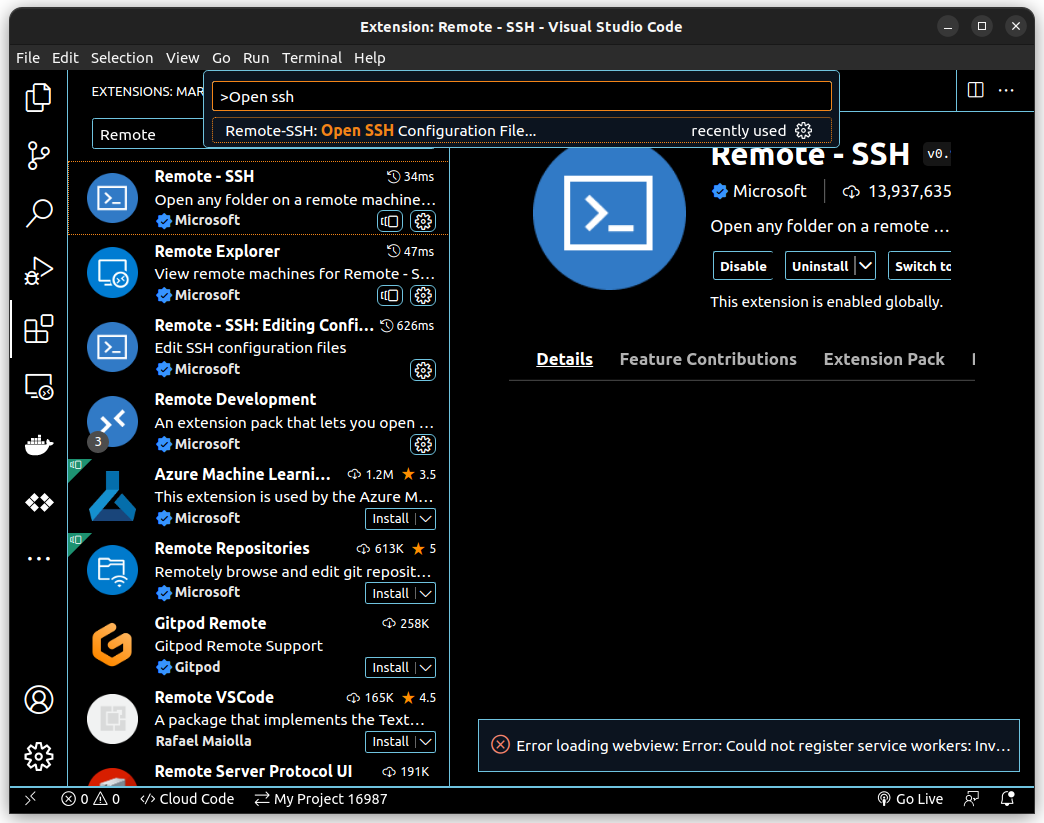Open the Run and Debug view
The image size is (1044, 823).
pyautogui.click(x=38, y=271)
